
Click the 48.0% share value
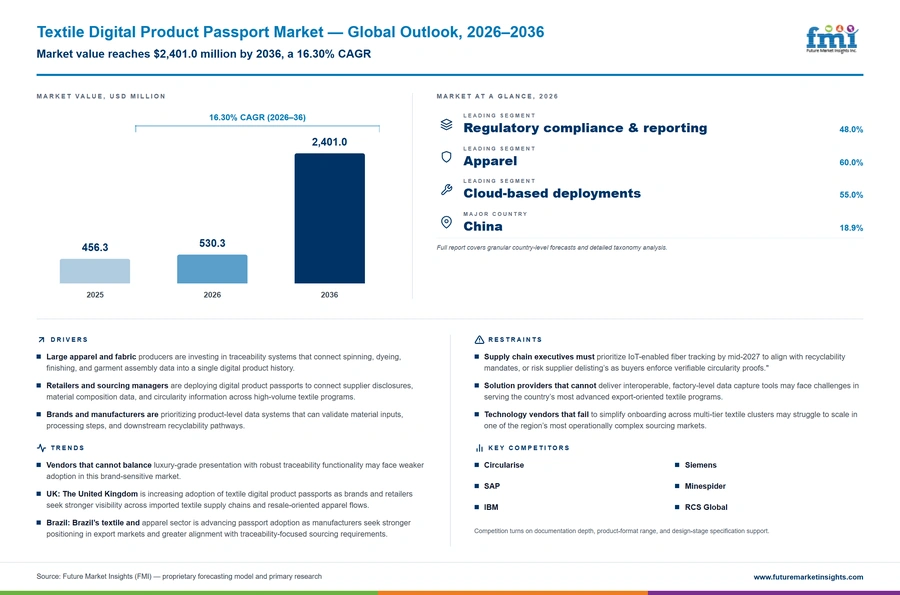[x=851, y=130]
